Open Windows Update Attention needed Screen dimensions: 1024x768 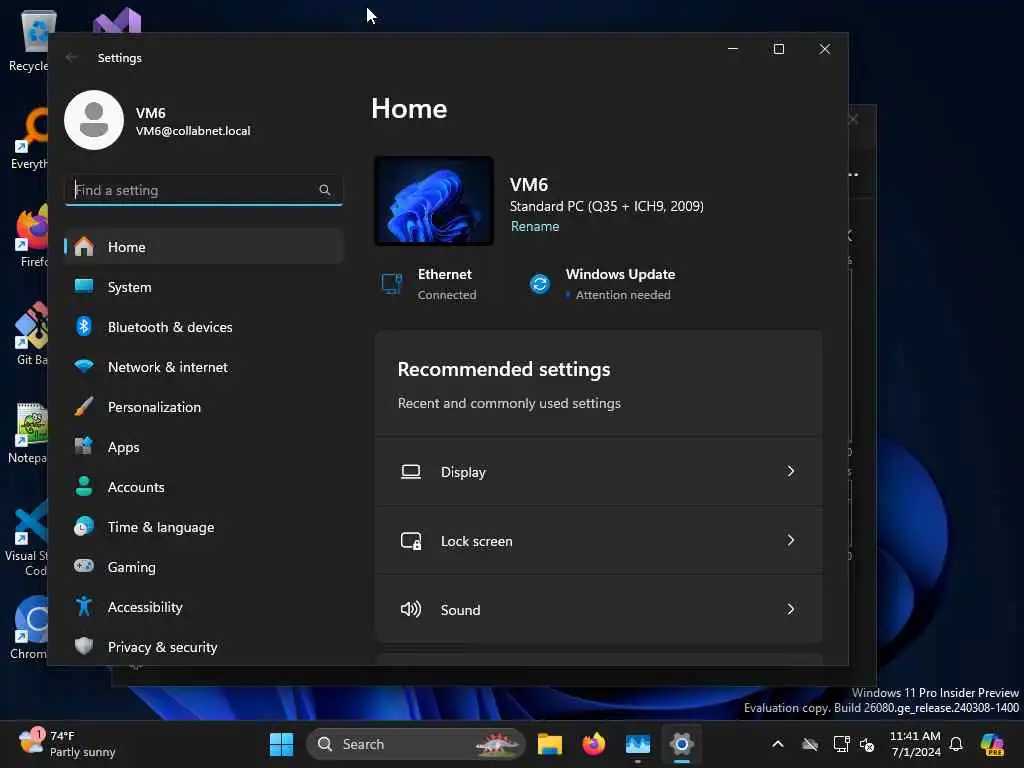(601, 284)
